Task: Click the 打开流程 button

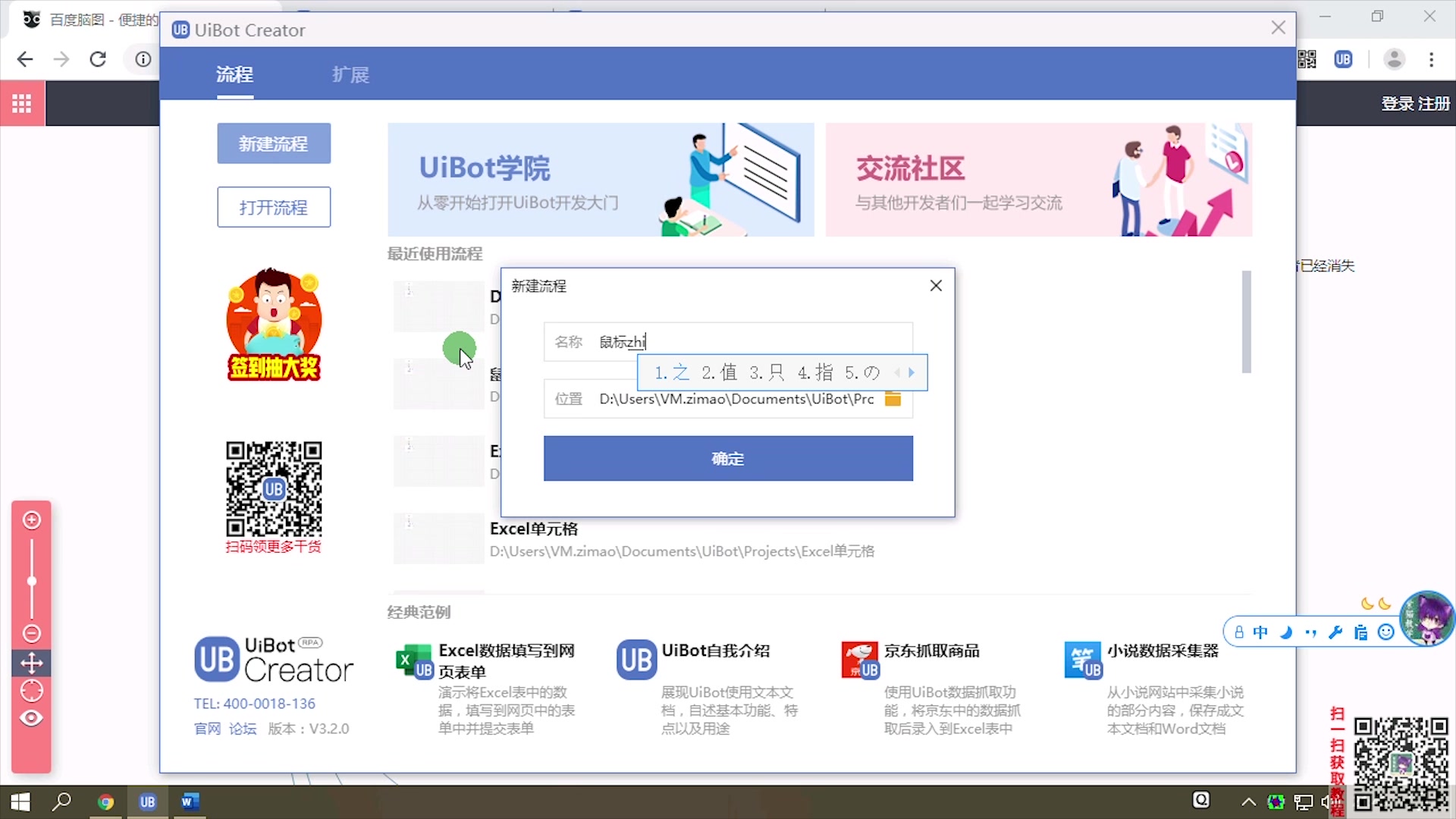Action: [x=274, y=207]
